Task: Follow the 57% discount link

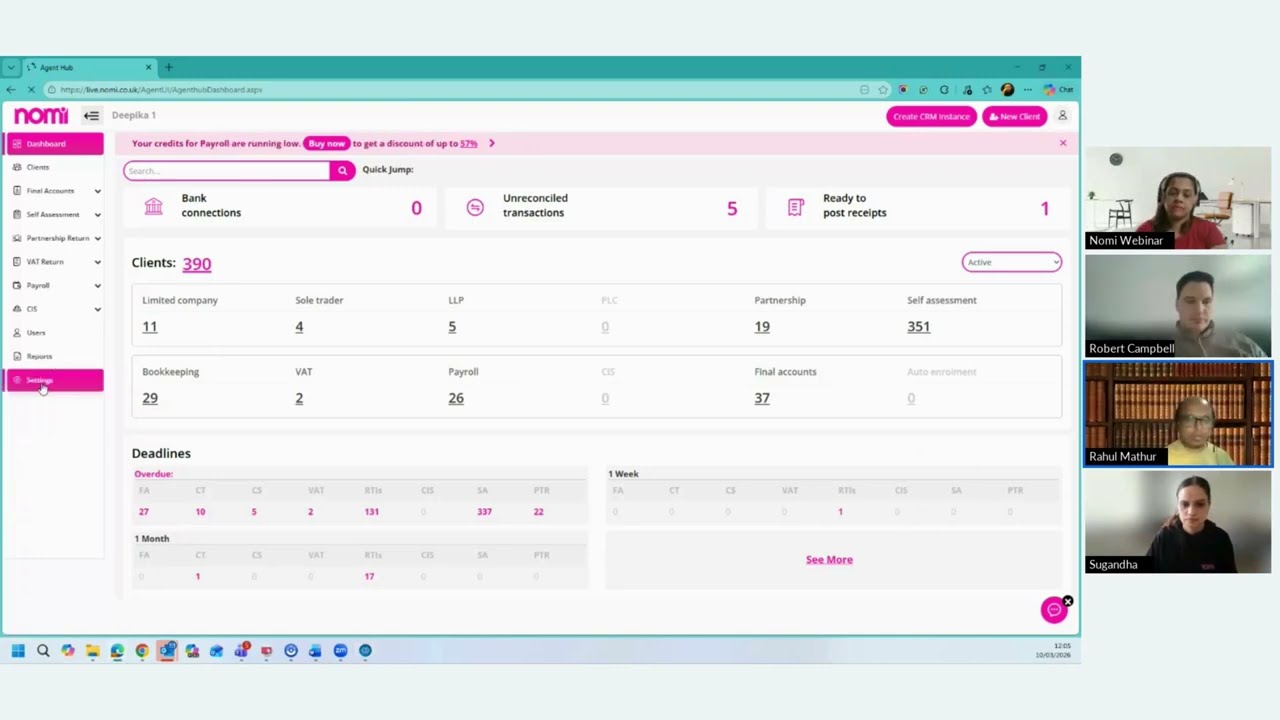Action: pos(469,143)
